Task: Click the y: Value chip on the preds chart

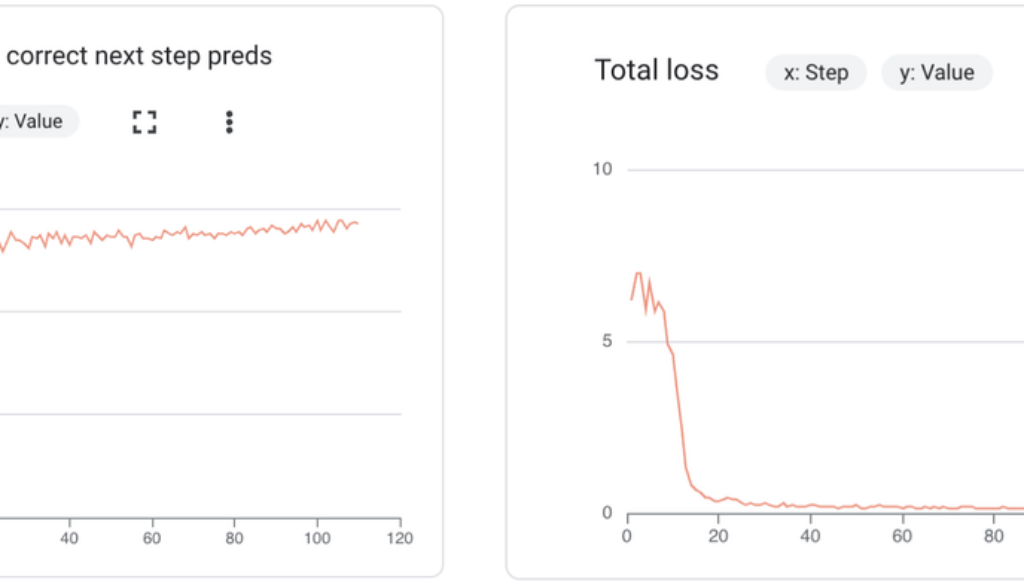Action: (x=36, y=122)
